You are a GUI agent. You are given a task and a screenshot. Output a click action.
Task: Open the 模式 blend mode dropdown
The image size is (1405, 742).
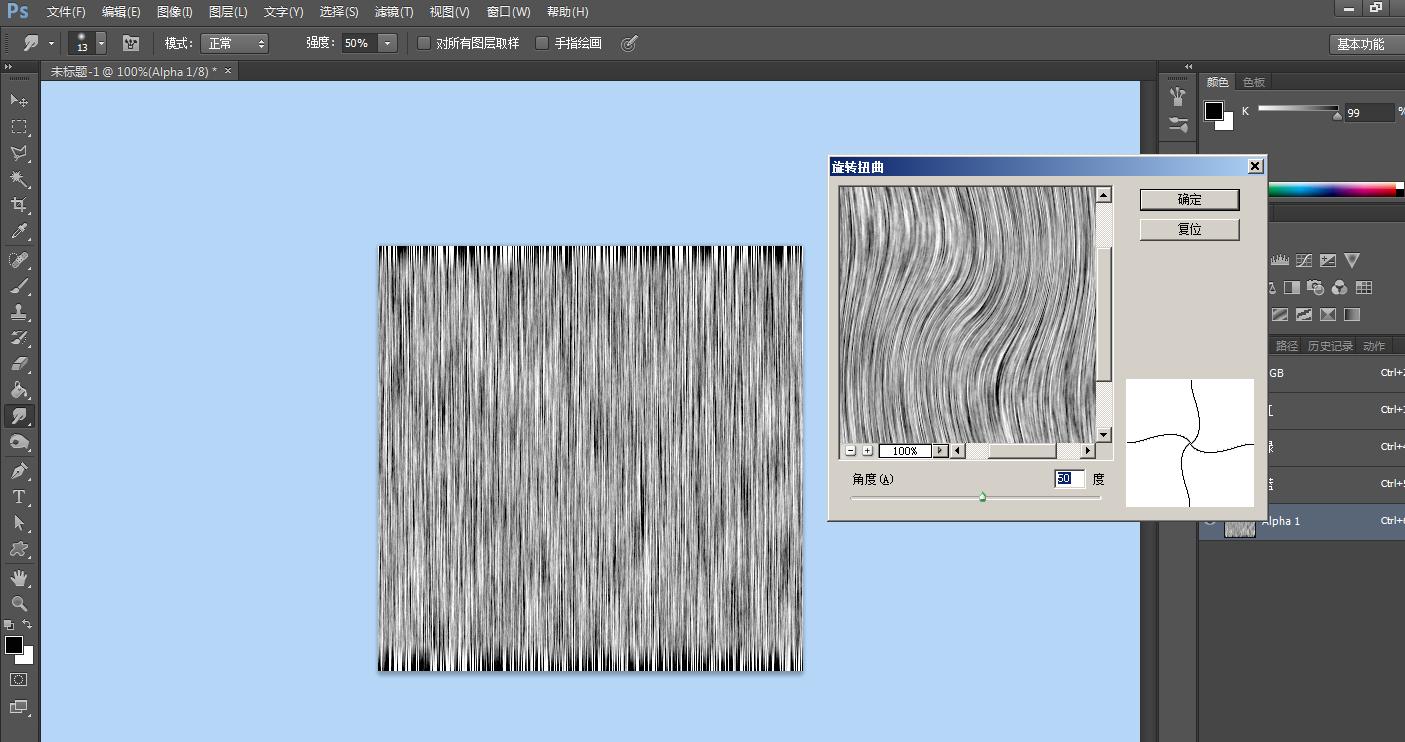[x=235, y=43]
